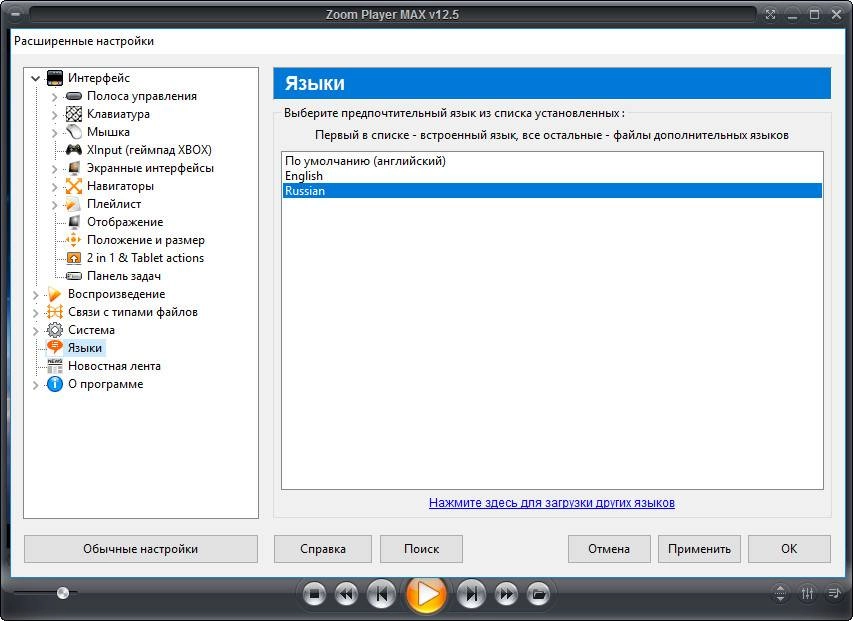Click the rewind playback button

[x=347, y=594]
